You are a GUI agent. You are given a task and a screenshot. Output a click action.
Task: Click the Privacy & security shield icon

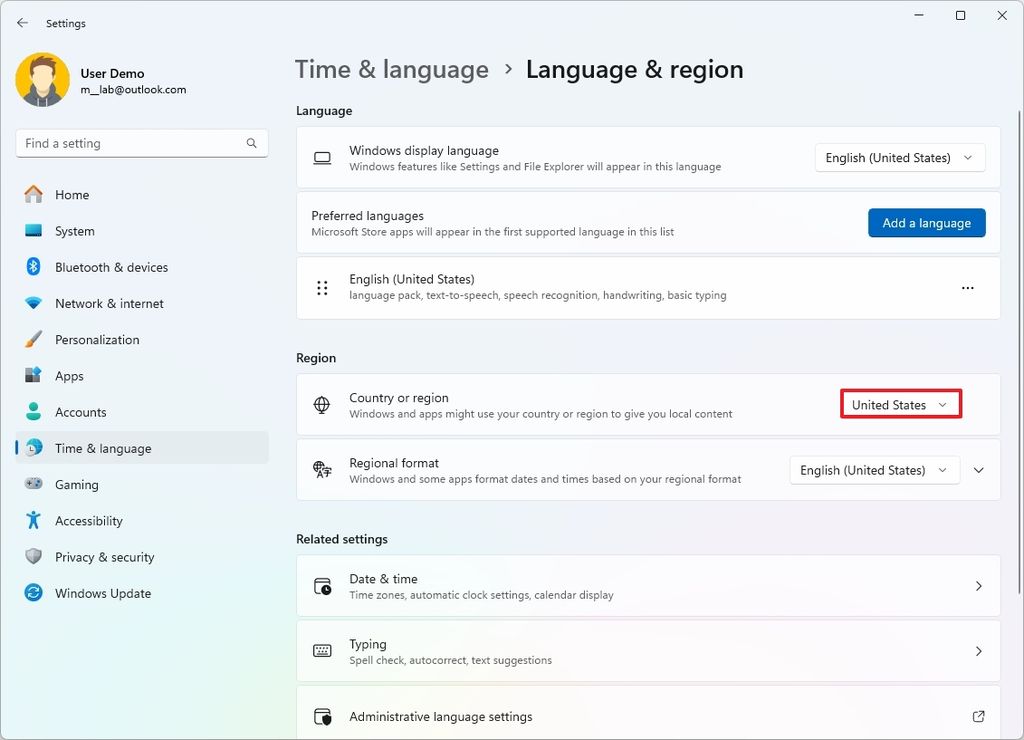tap(34, 557)
